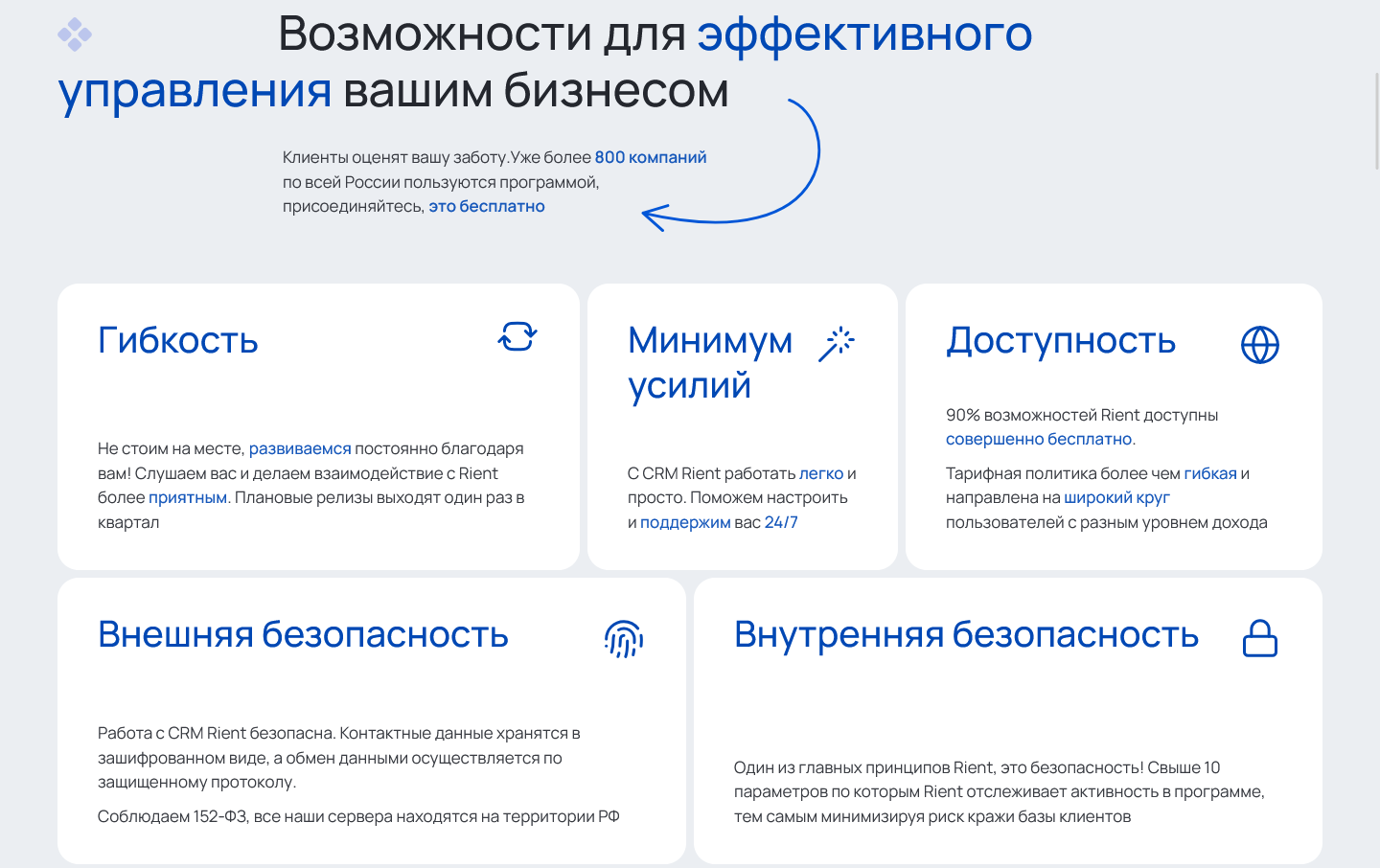Click the decorative diamond cluster icon top-left
1380x868 pixels.
[77, 34]
